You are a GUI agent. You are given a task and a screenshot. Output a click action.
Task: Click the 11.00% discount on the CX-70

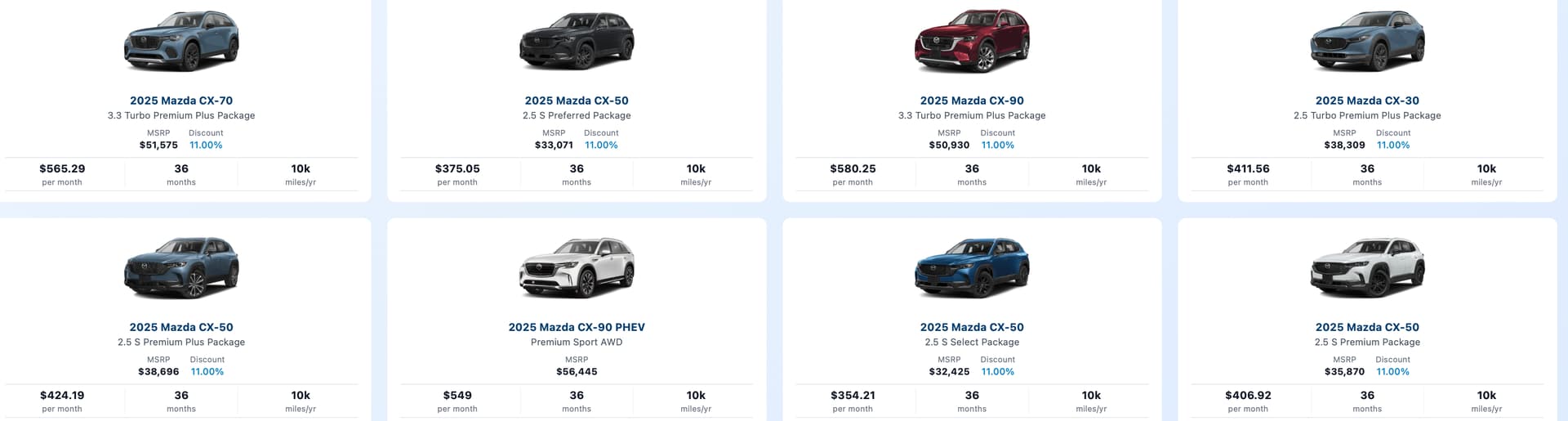click(206, 145)
